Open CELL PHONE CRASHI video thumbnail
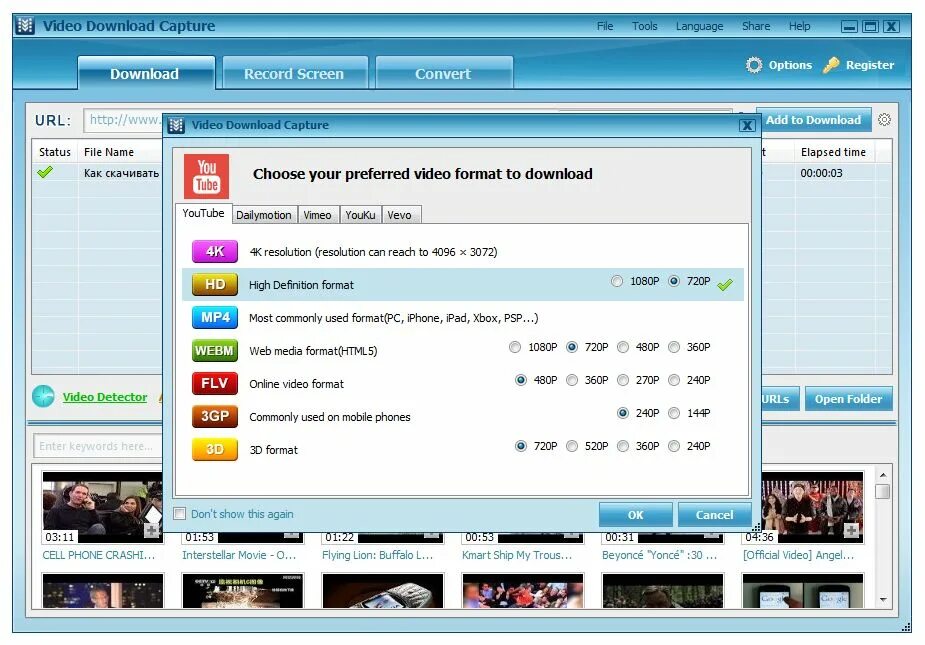Screen dimensions: 925x645 pos(103,508)
